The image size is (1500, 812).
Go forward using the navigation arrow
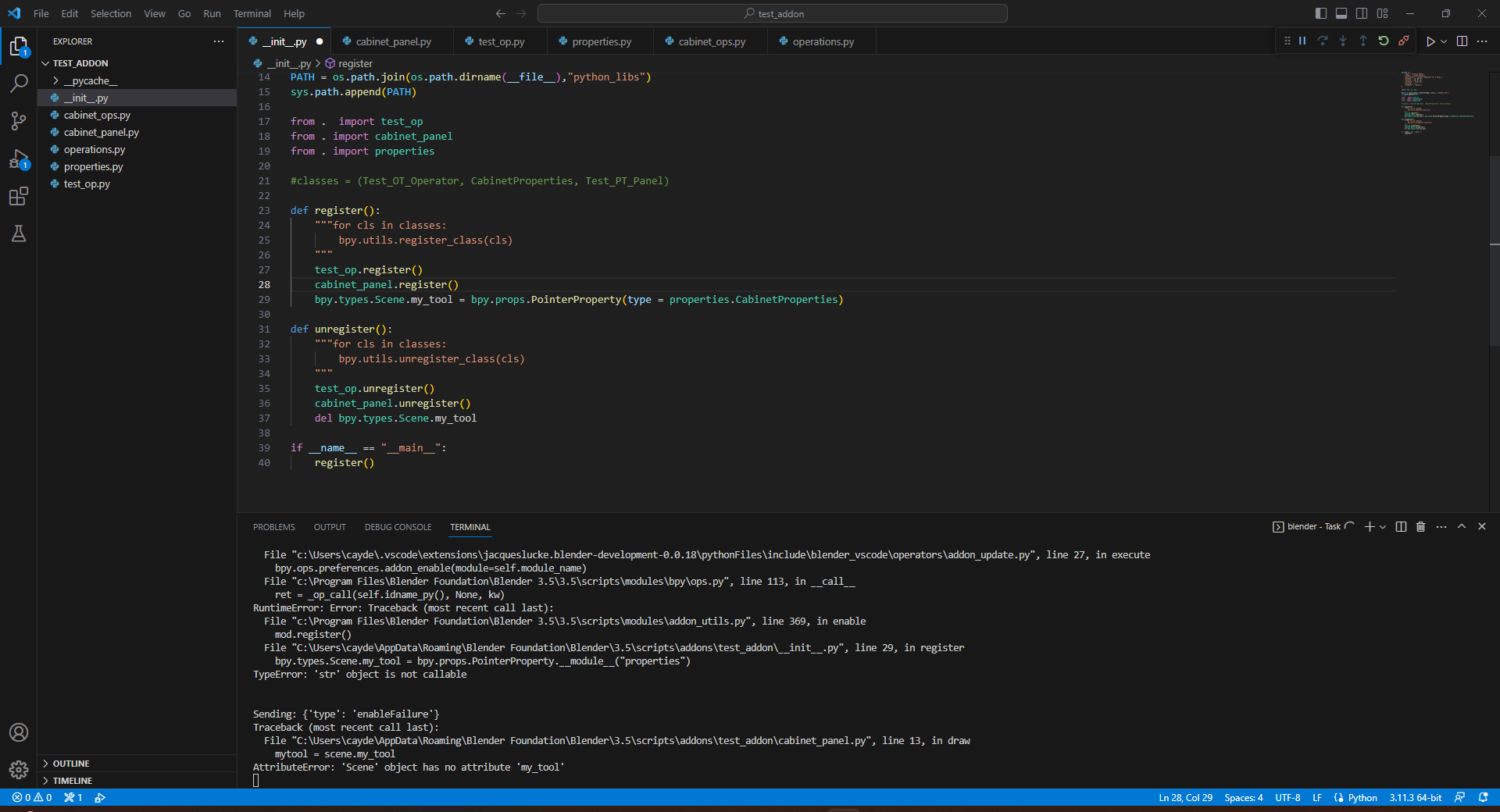coord(521,13)
